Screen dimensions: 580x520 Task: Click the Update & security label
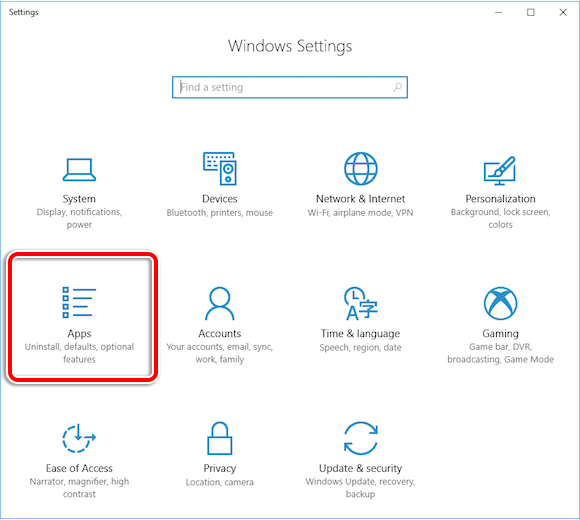360,468
